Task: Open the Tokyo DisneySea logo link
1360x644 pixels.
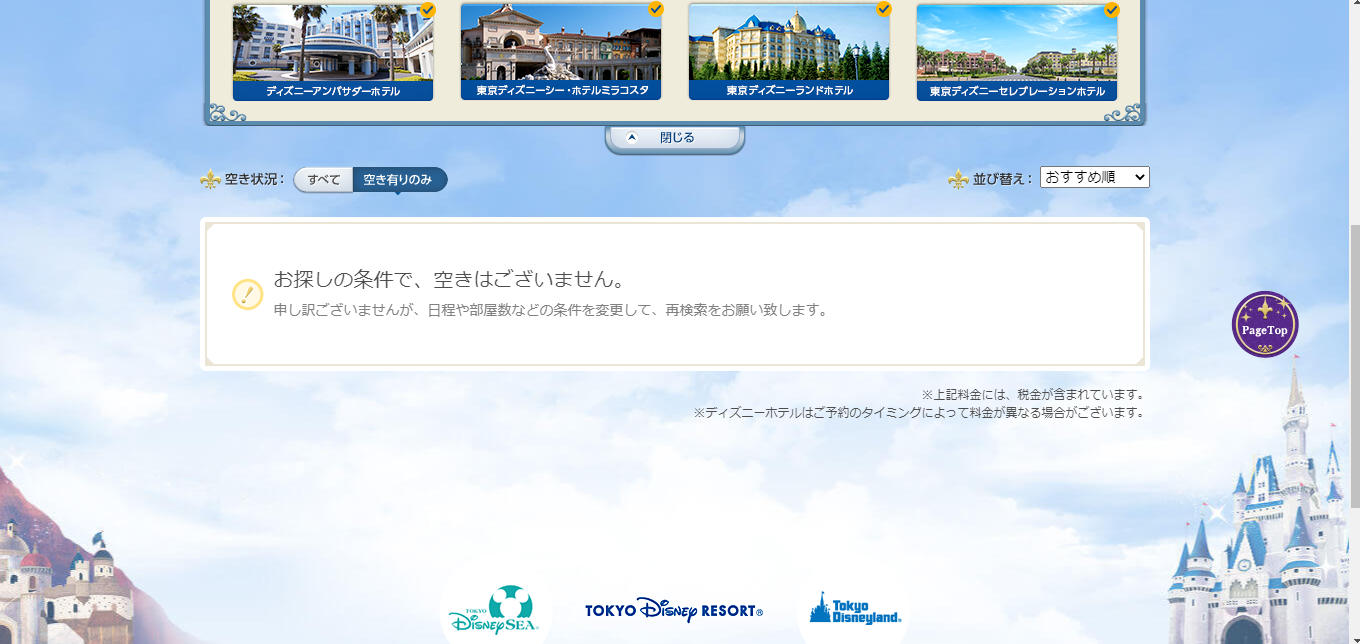Action: click(x=495, y=612)
